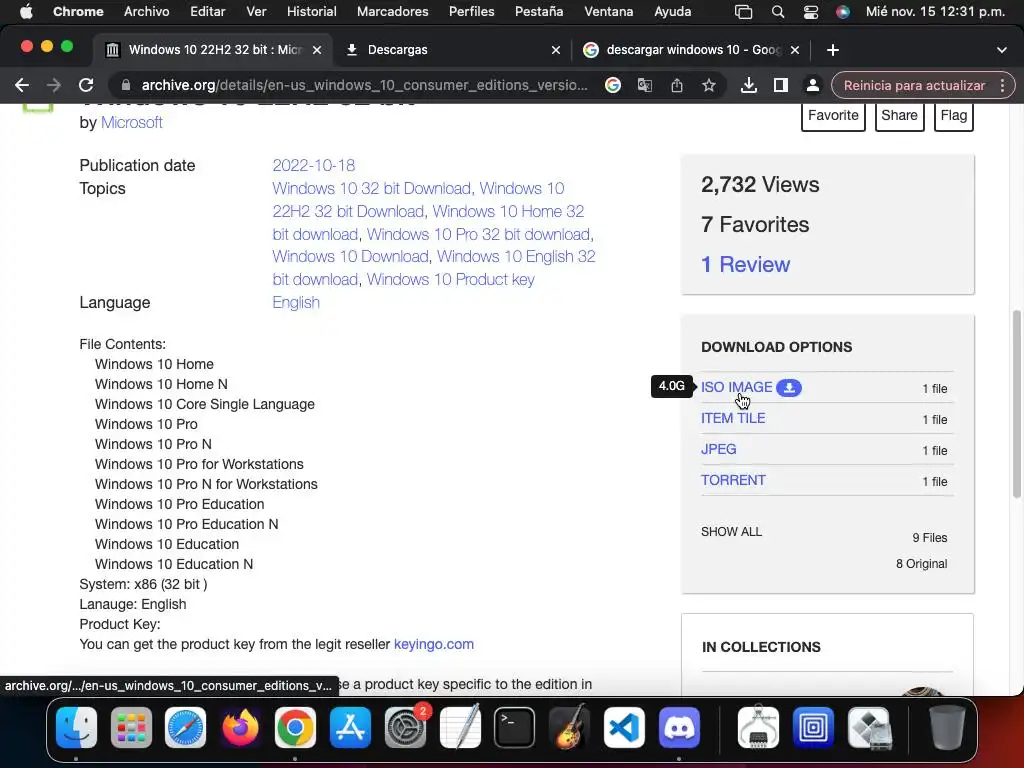
Task: Click SHOW ALL files
Action: 731,532
